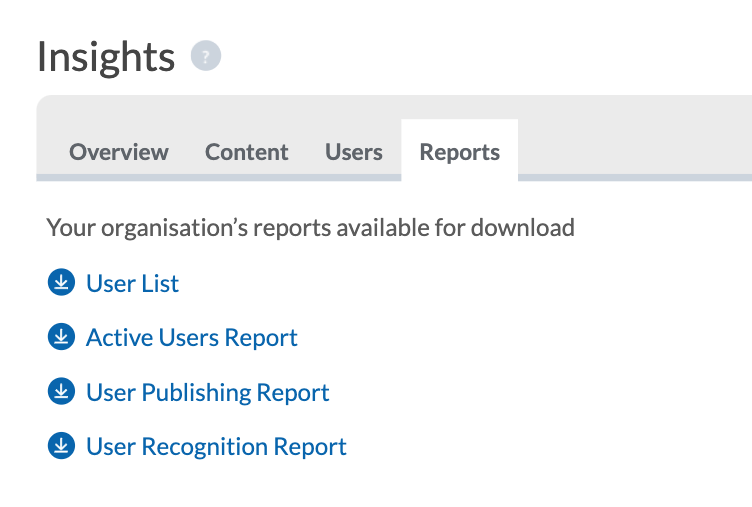
Task: Click the download icon for User Publishing Report
Action: tap(61, 391)
